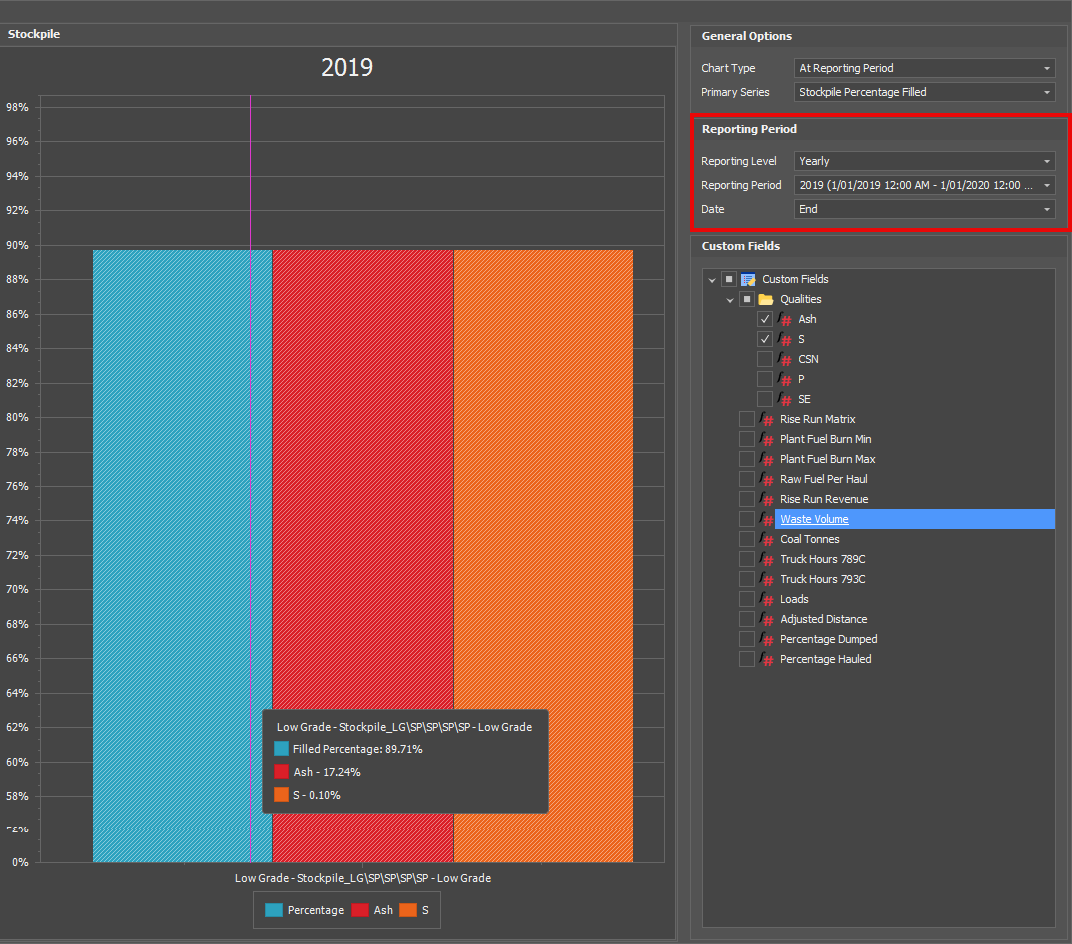Click the Custom Fields root table icon
1072x944 pixels.
748,279
